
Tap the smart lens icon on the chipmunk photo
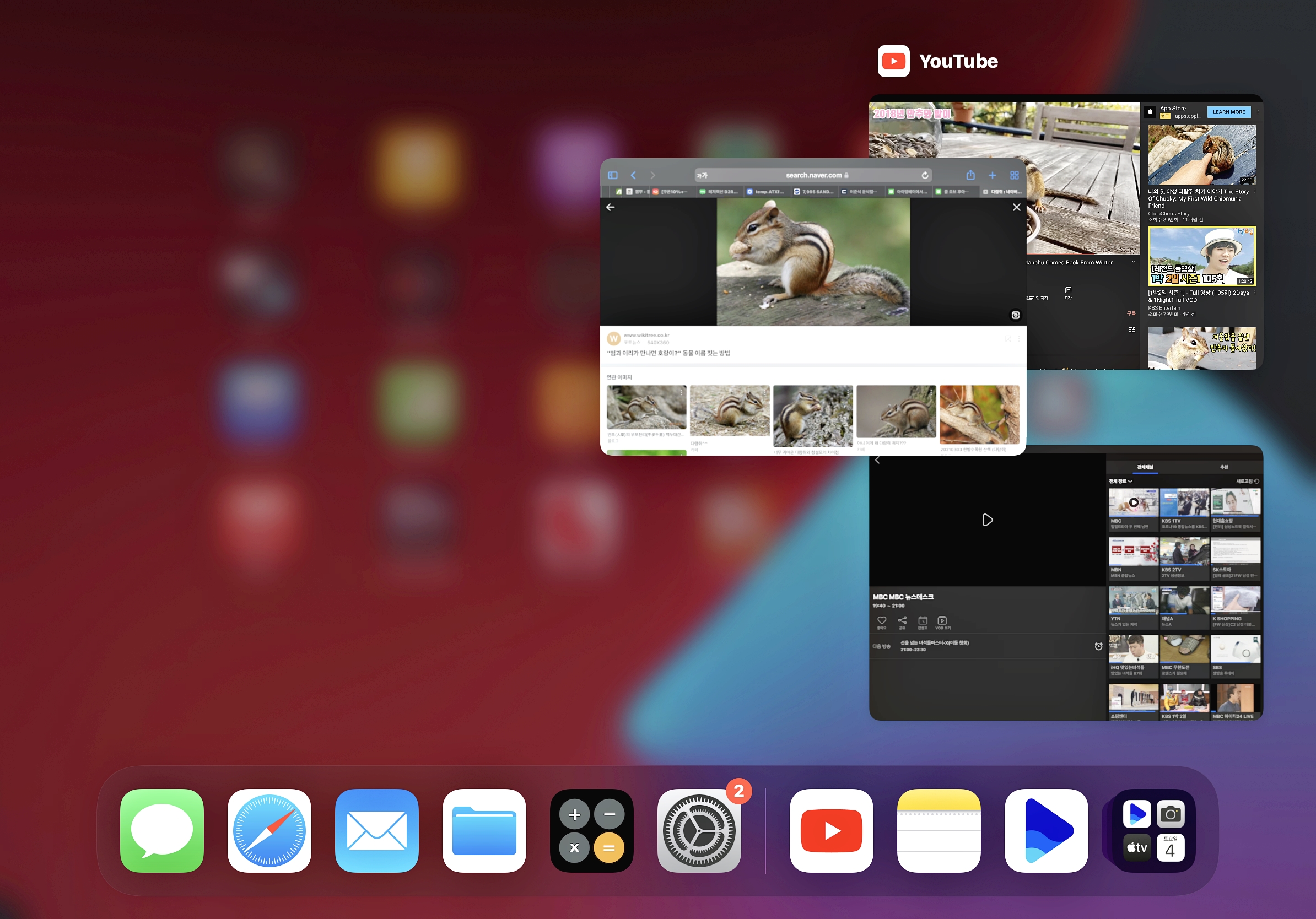(x=1015, y=315)
